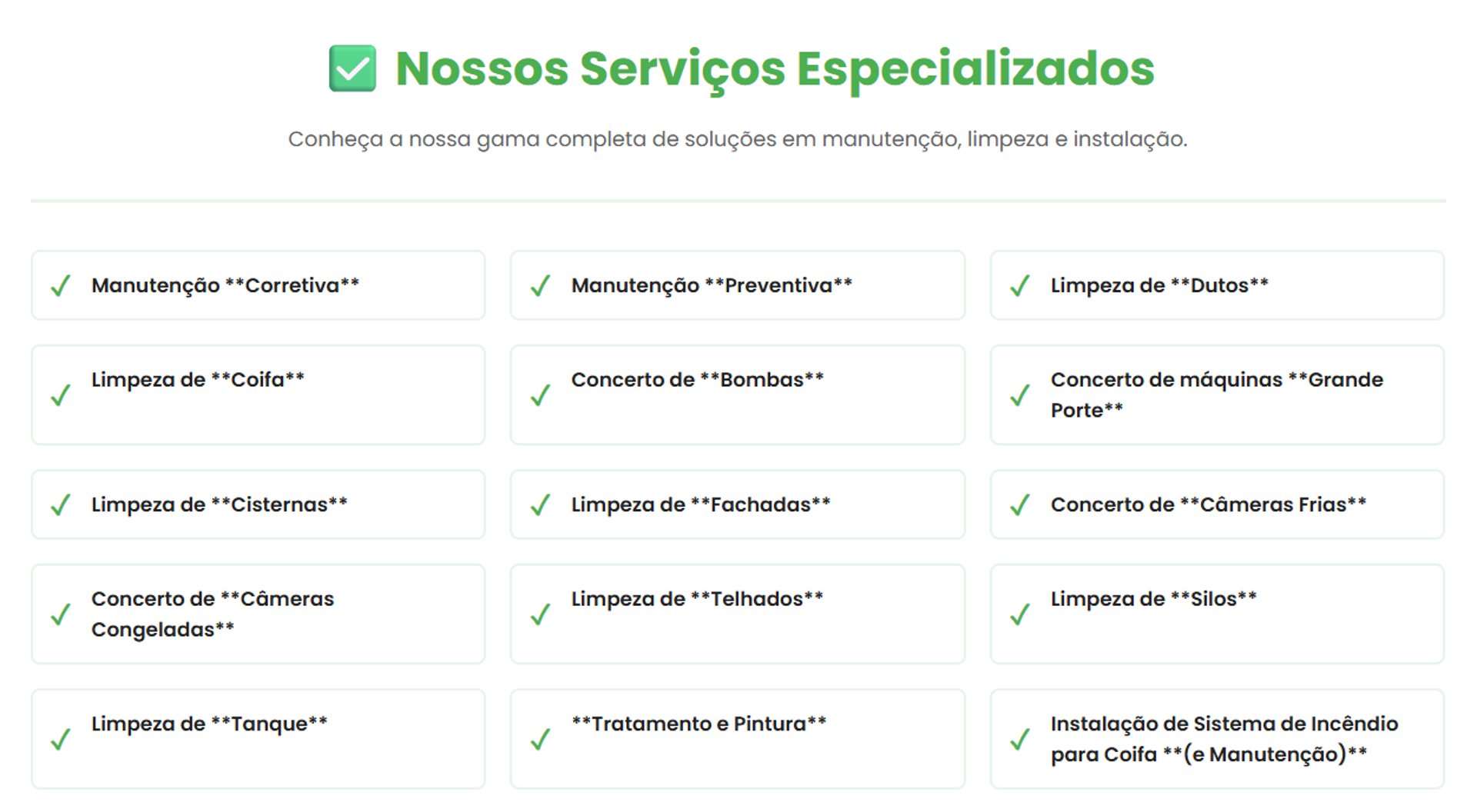Click the Manutenção Corretiva label text
This screenshot has width=1477, height=812.
(x=225, y=285)
